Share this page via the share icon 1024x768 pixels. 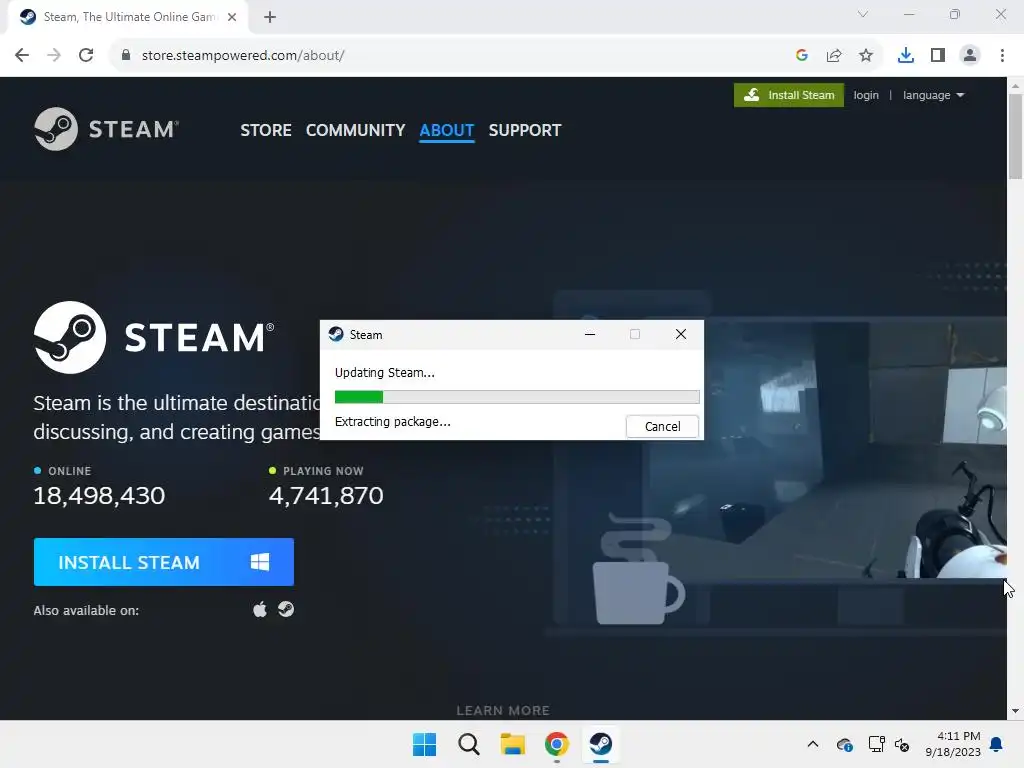coord(834,56)
